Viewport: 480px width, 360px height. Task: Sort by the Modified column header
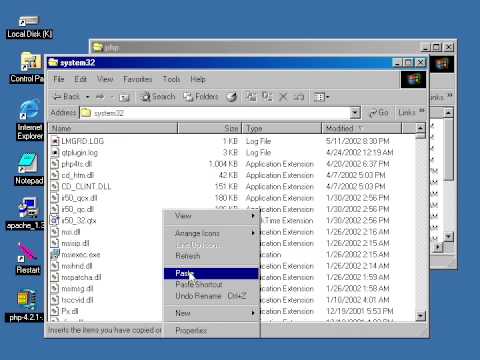[x=362, y=128]
